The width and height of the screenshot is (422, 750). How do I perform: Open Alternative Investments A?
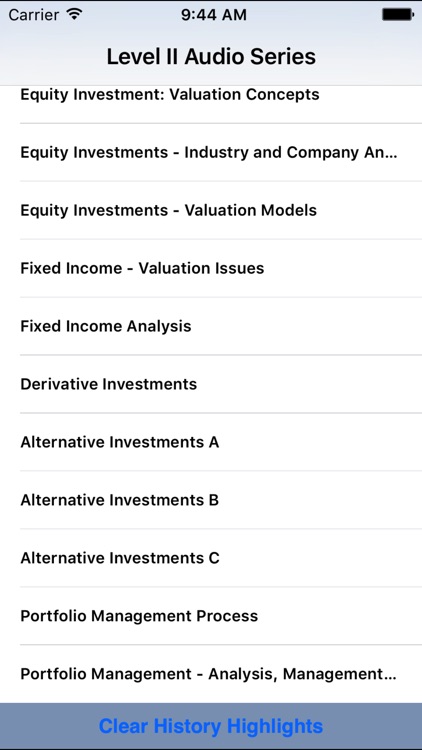point(211,441)
